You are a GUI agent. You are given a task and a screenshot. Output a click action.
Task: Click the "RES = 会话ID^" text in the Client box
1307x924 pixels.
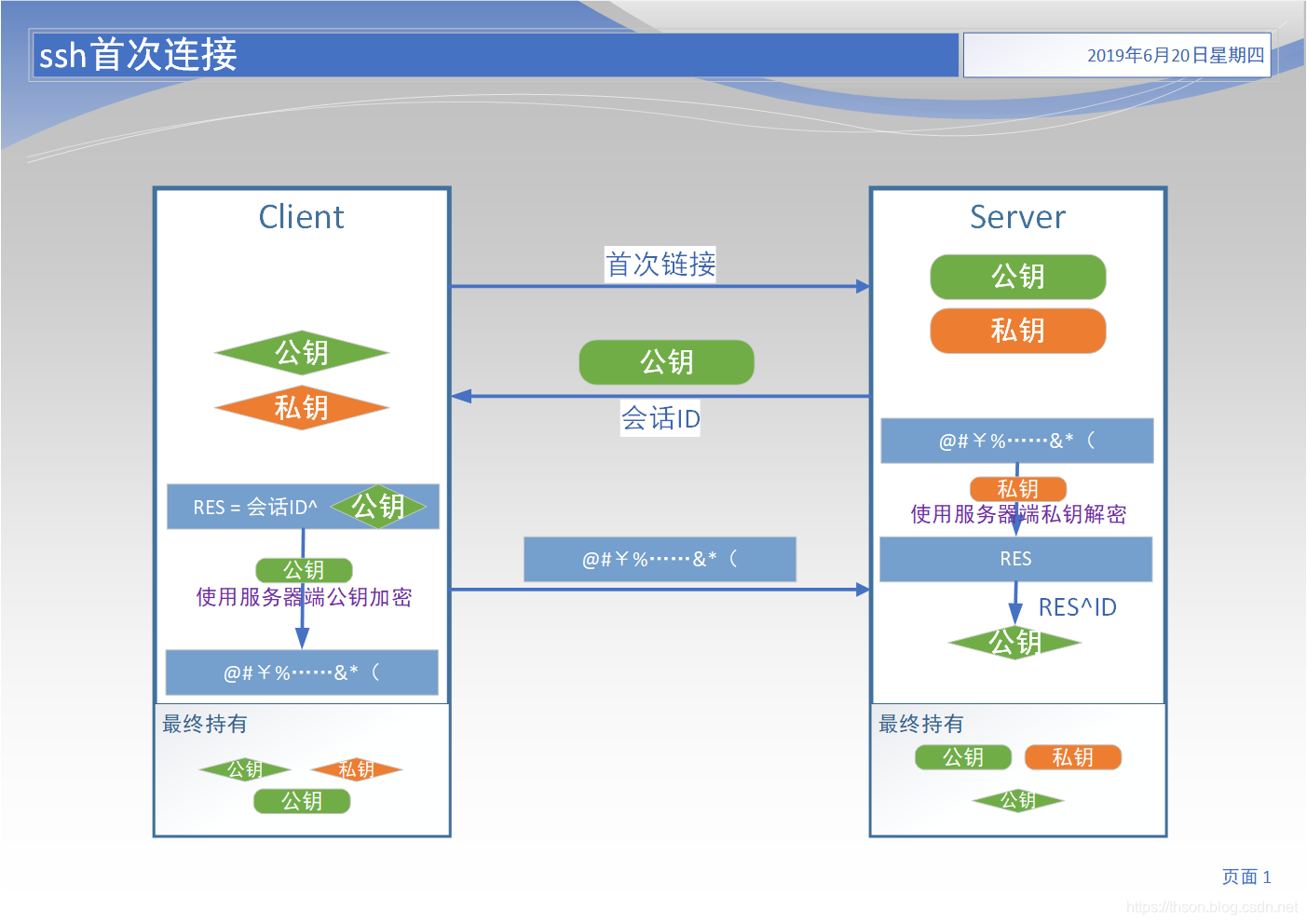point(255,508)
